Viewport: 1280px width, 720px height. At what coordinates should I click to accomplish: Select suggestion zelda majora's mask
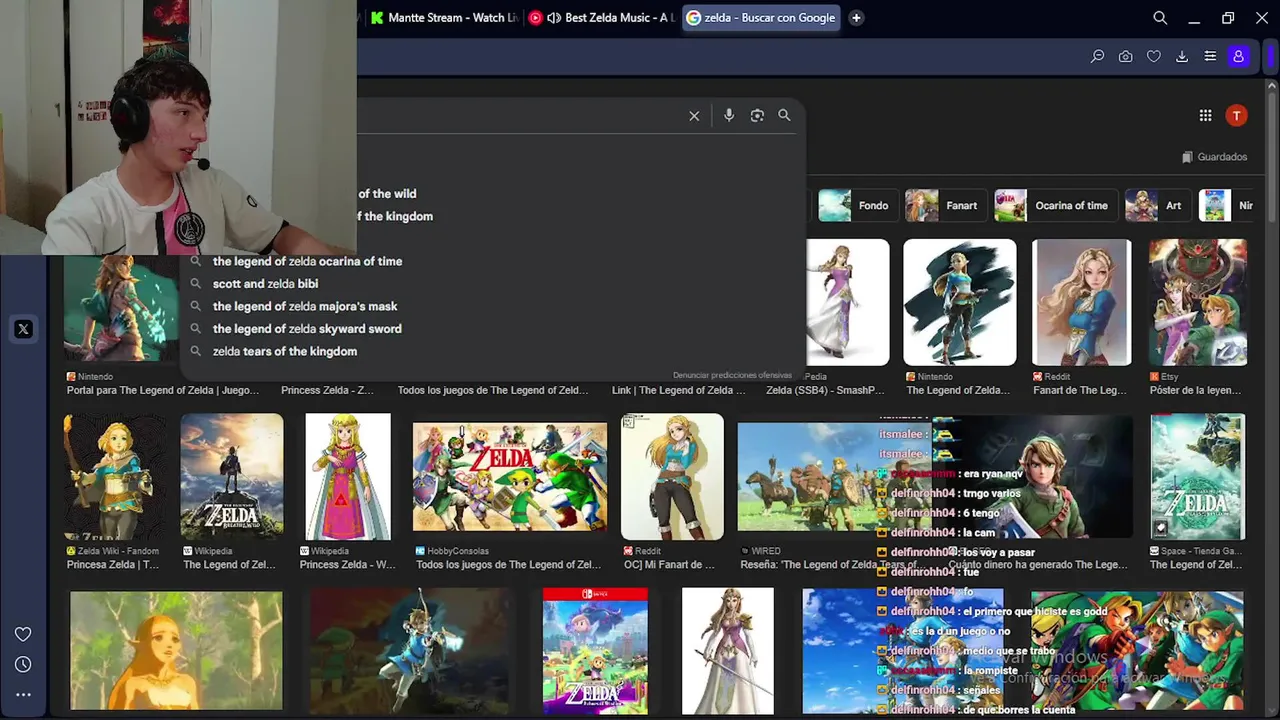(305, 306)
